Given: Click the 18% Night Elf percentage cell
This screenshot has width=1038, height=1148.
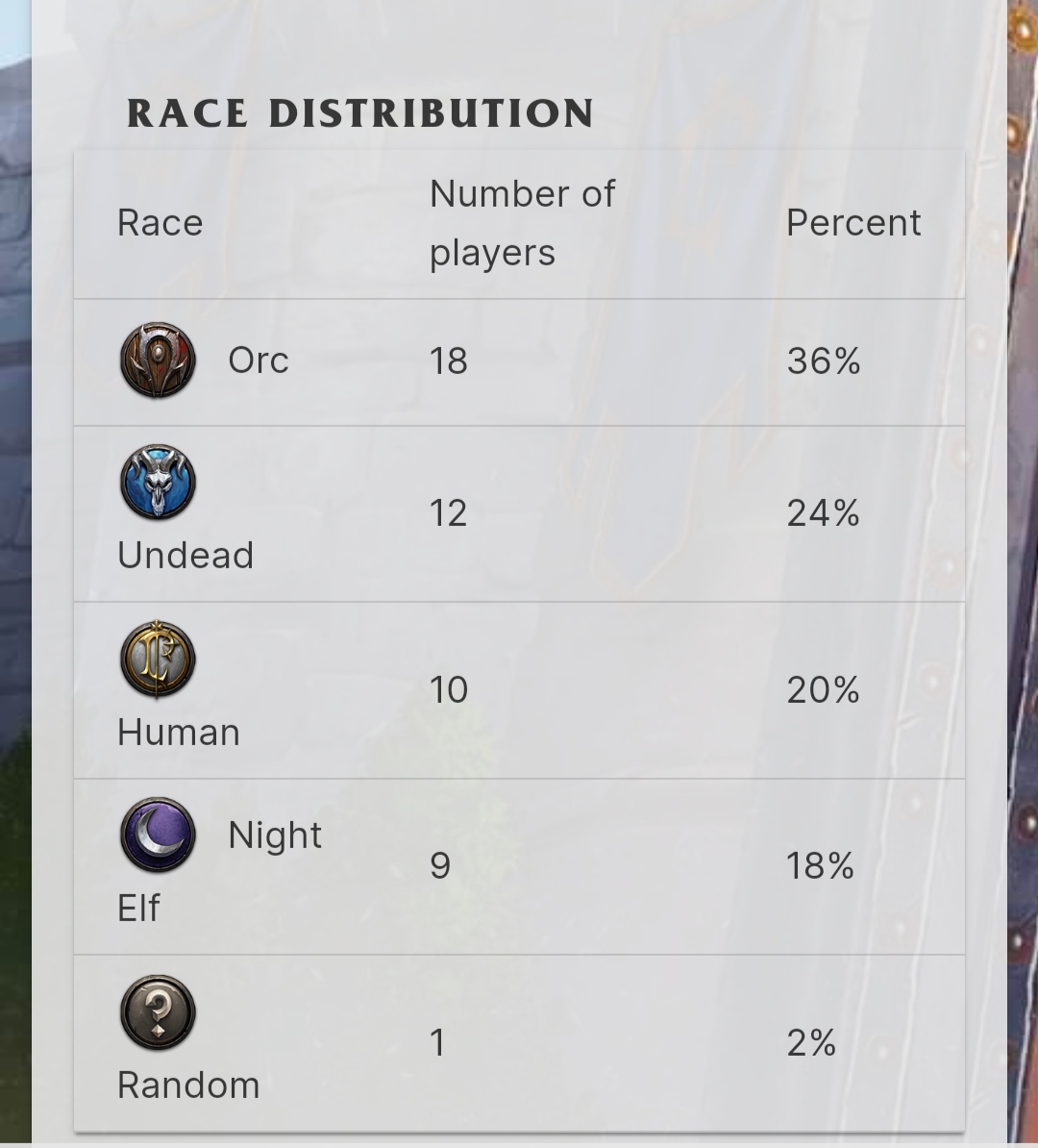Looking at the screenshot, I should pos(820,866).
